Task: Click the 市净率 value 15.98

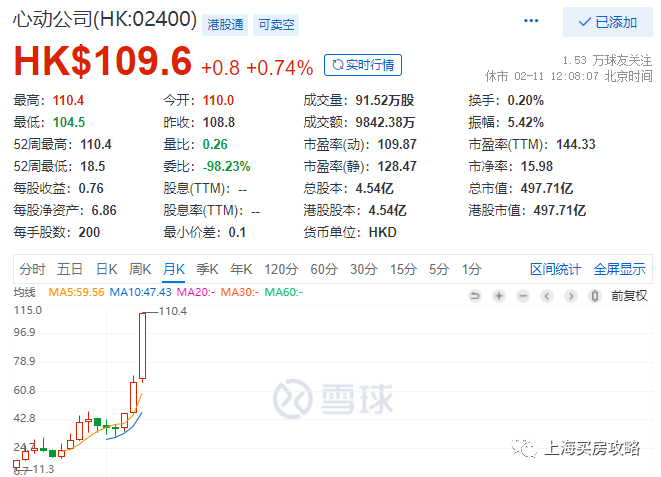Action: click(537, 166)
